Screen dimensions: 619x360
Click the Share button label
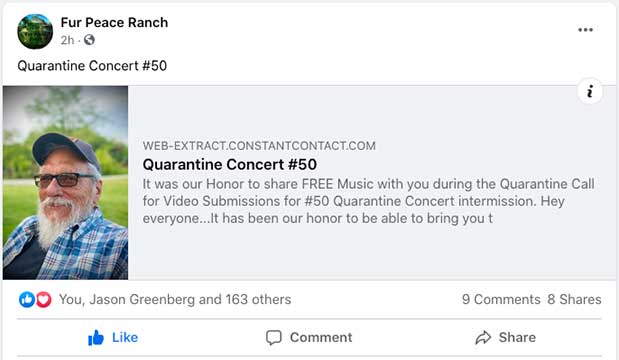tap(517, 338)
